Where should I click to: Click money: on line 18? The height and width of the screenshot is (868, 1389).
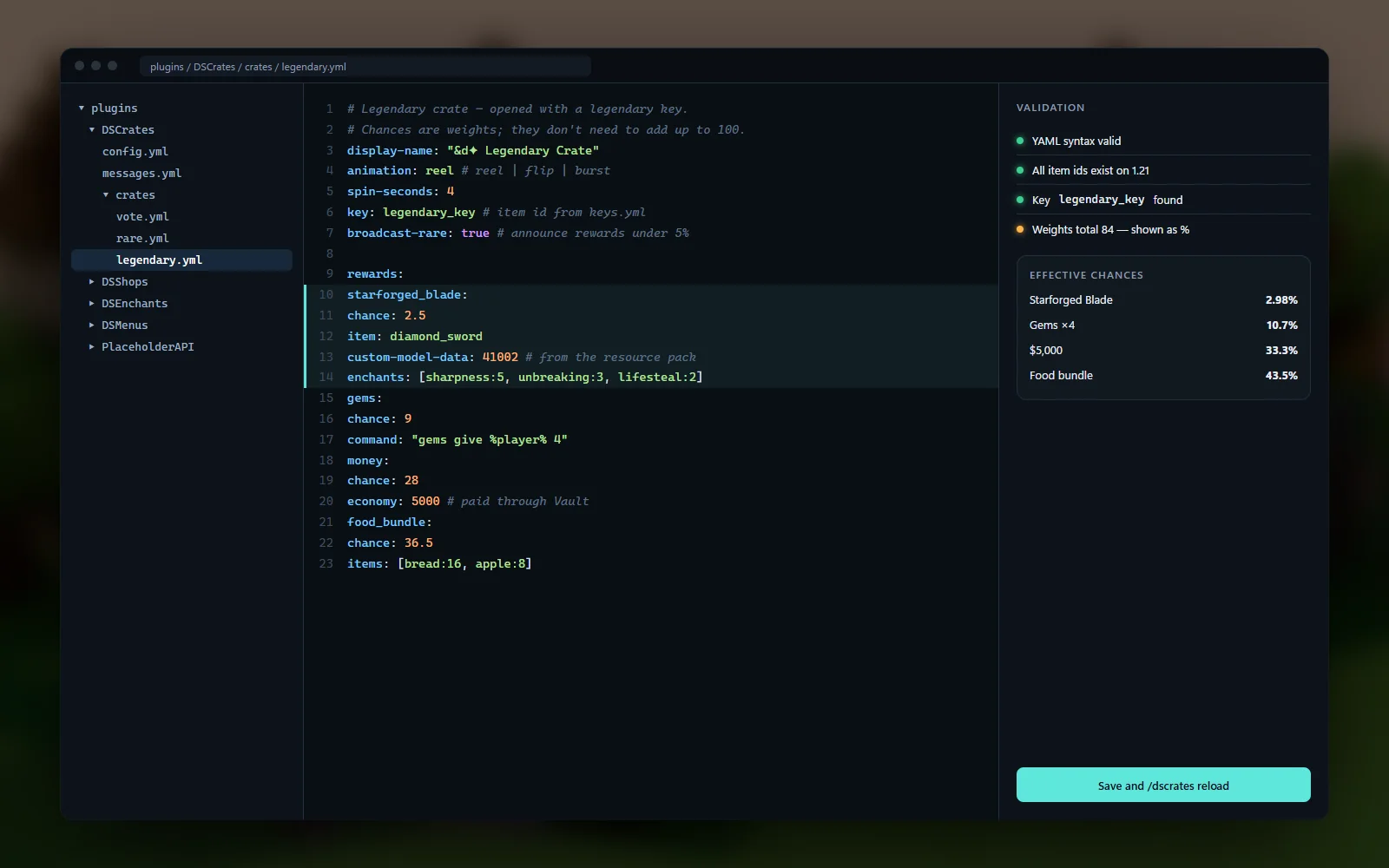(368, 461)
